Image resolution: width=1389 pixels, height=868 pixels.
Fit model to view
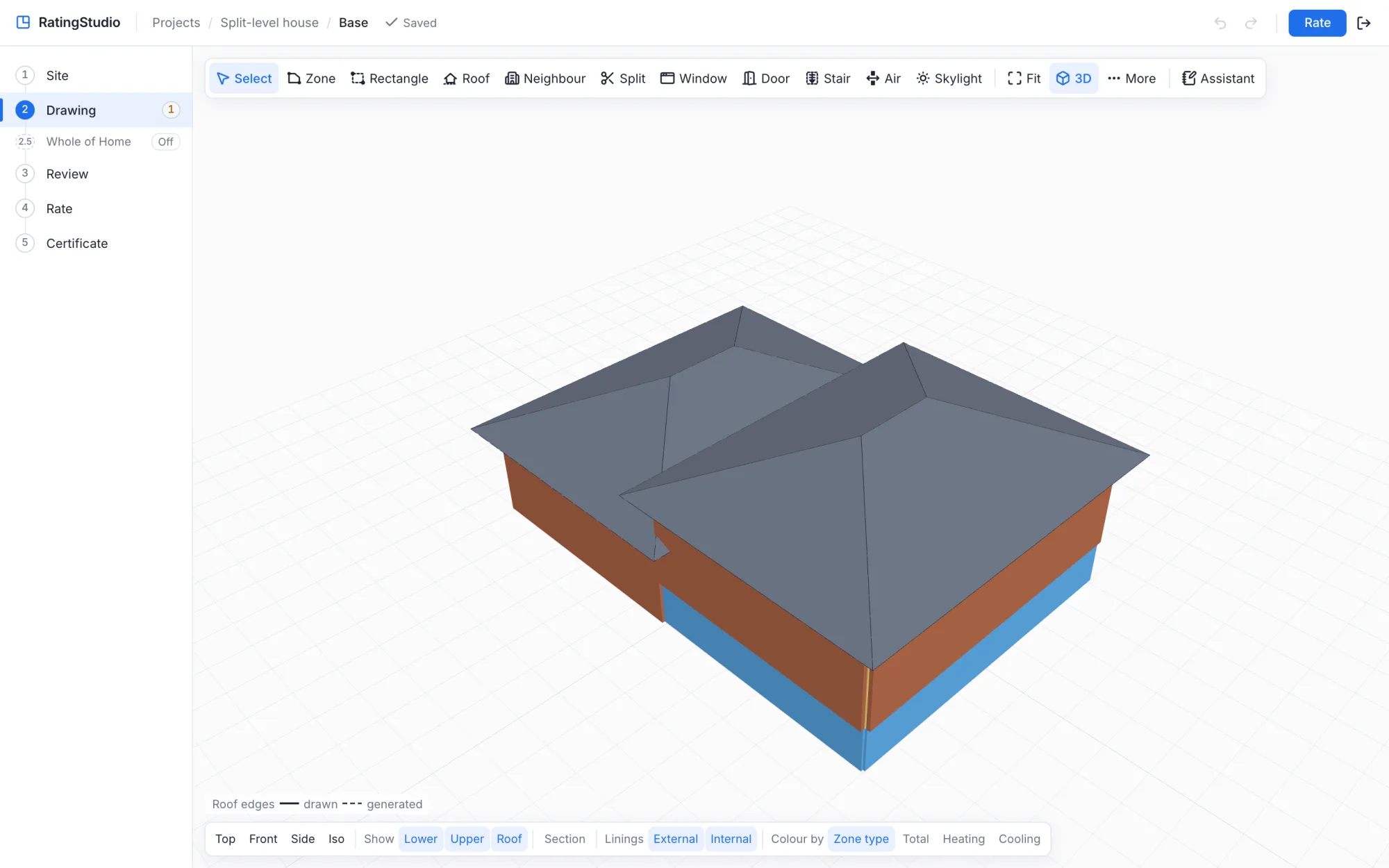[1024, 78]
